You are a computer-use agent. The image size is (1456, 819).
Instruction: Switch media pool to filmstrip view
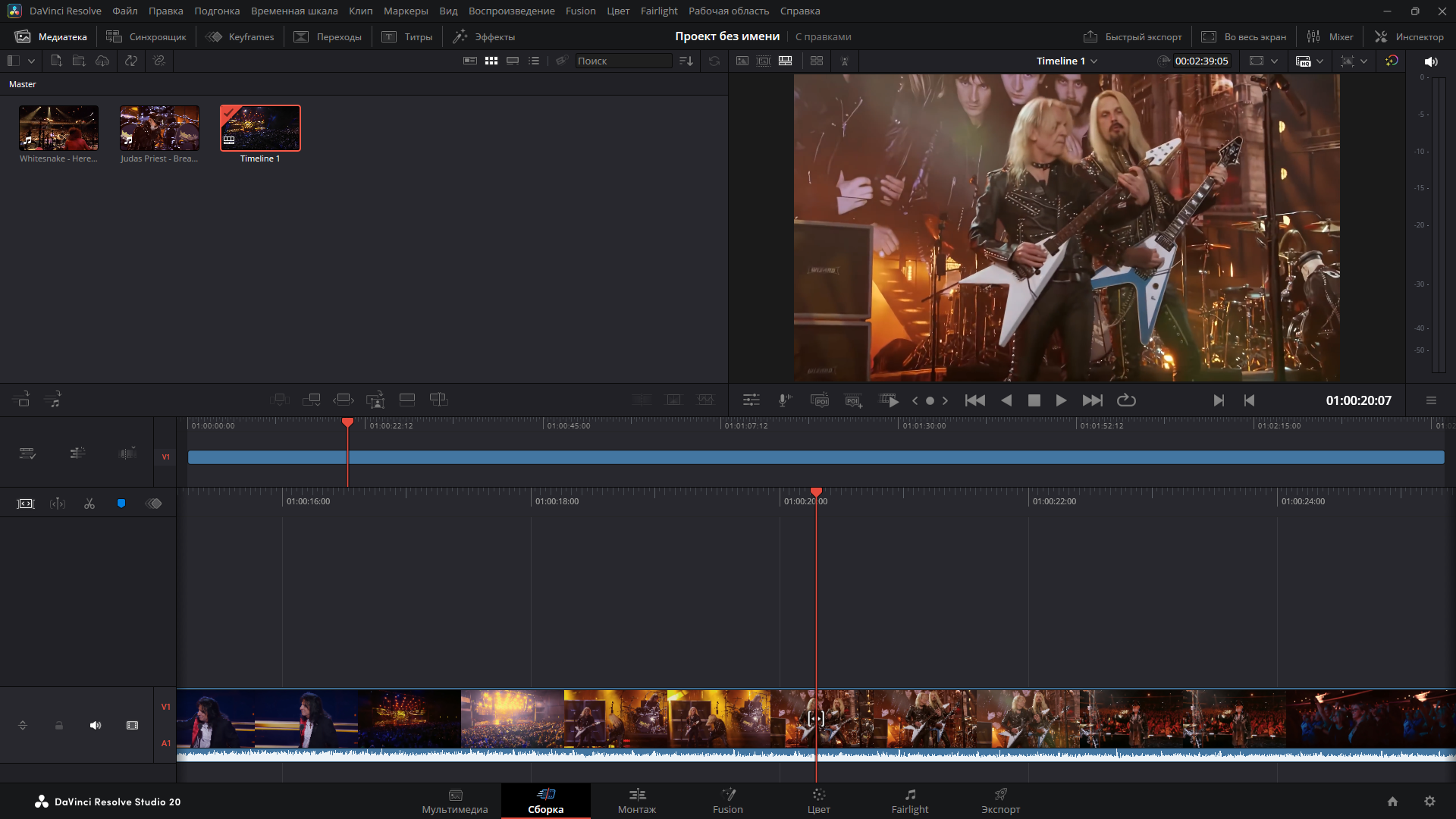coord(513,61)
